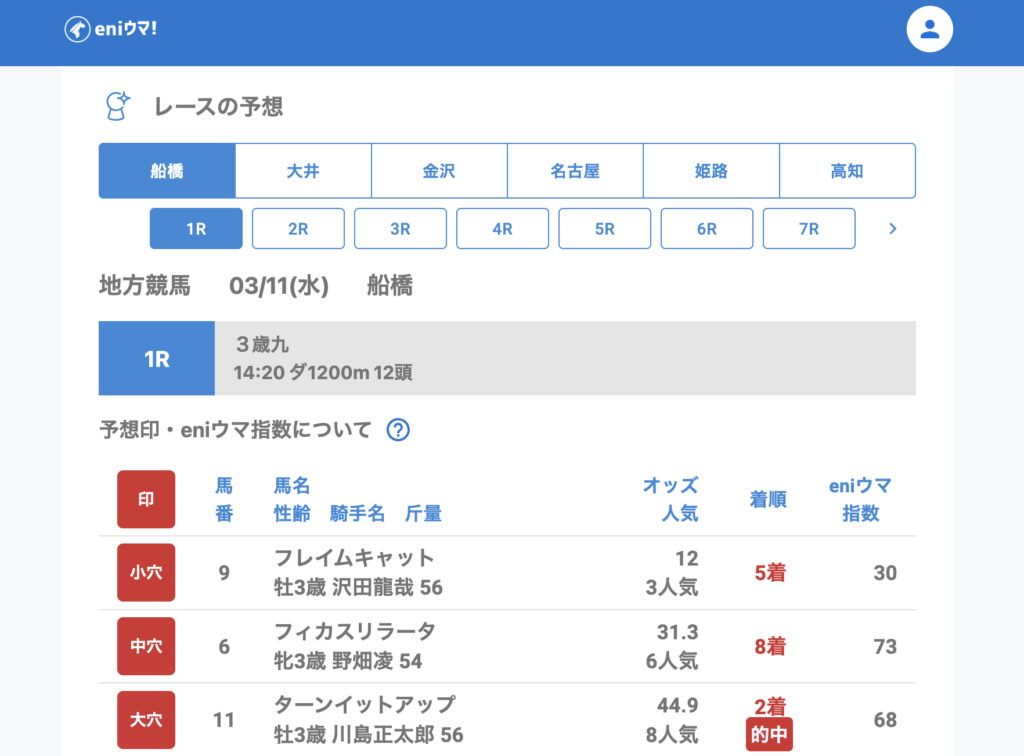Image resolution: width=1024 pixels, height=756 pixels.
Task: Click the eniウマ! logo in header
Action: tap(111, 29)
